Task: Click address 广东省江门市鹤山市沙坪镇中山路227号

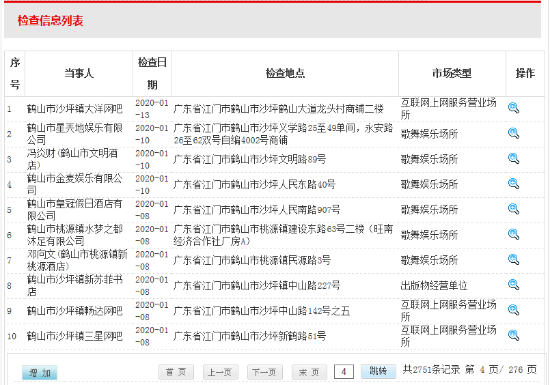Action: pyautogui.click(x=257, y=285)
